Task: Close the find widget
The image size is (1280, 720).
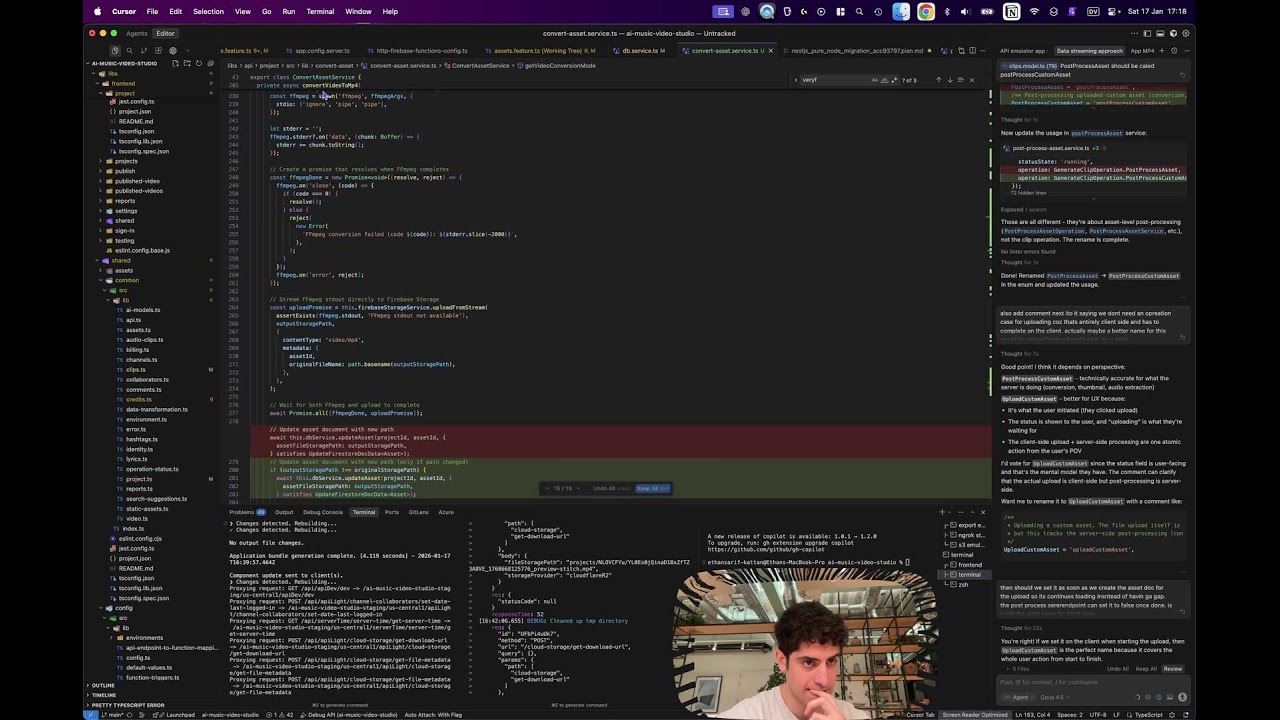Action: coord(971,80)
